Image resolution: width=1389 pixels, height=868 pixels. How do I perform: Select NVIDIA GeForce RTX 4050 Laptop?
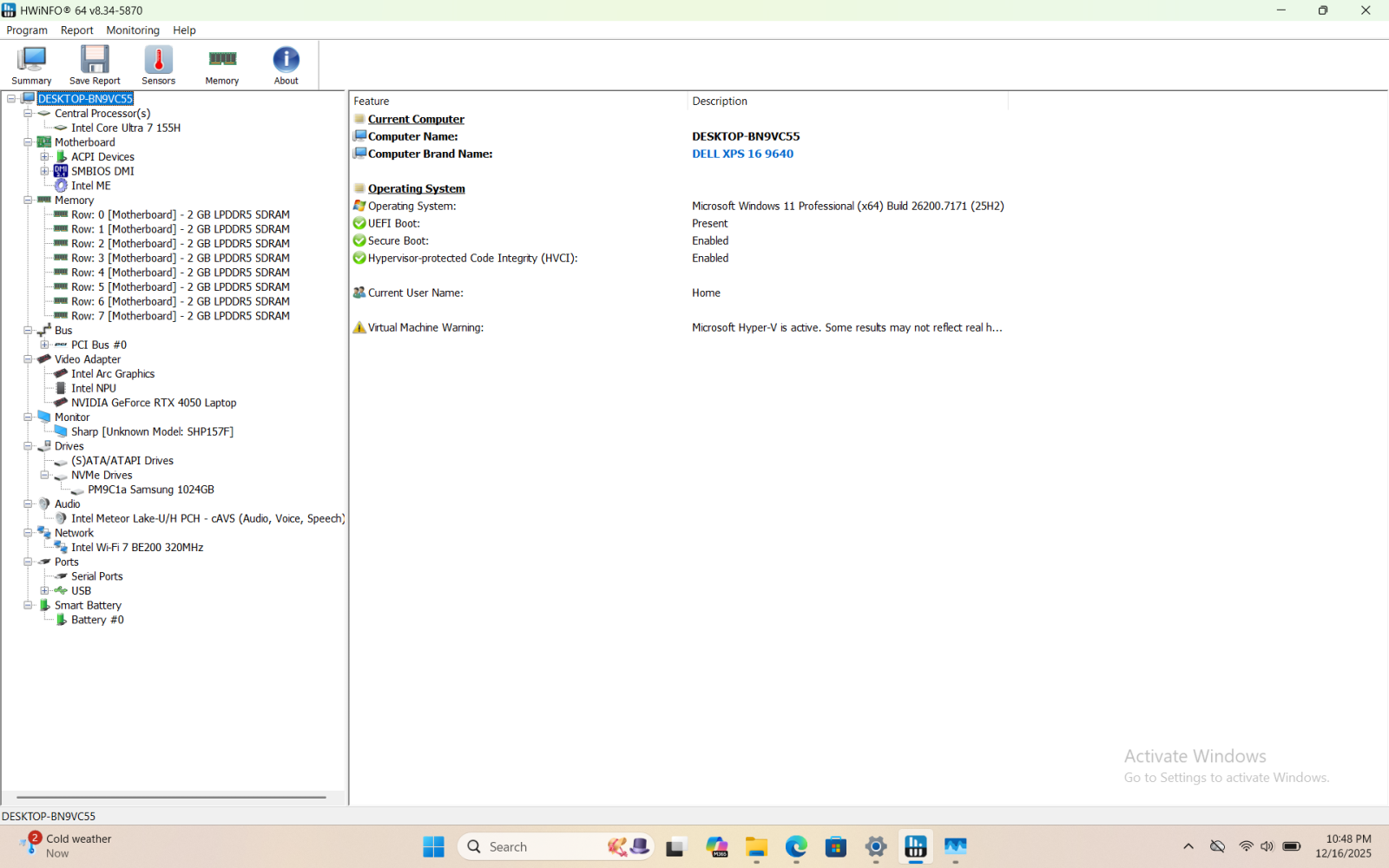(x=154, y=403)
